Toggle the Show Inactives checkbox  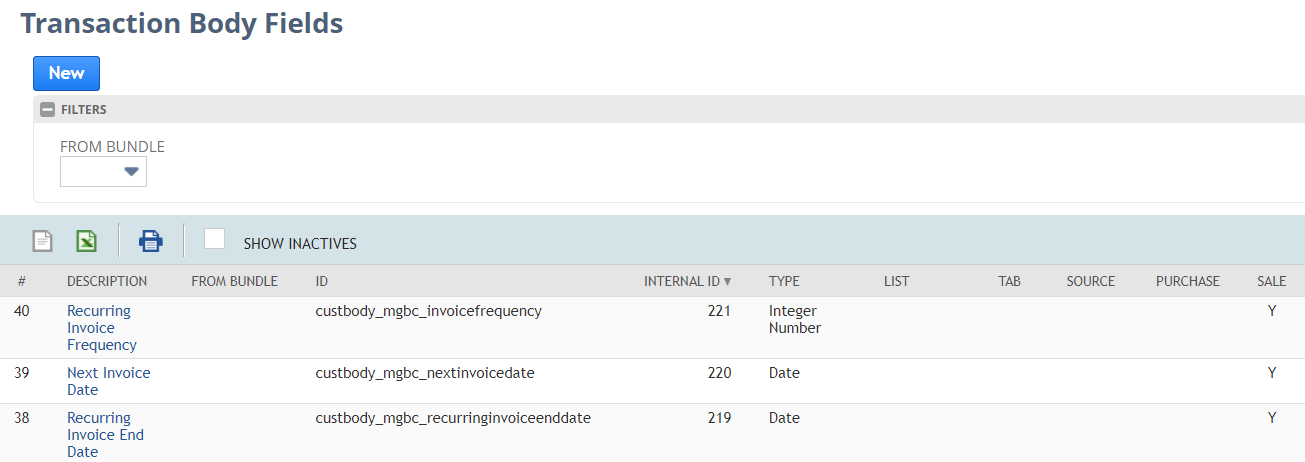point(214,239)
